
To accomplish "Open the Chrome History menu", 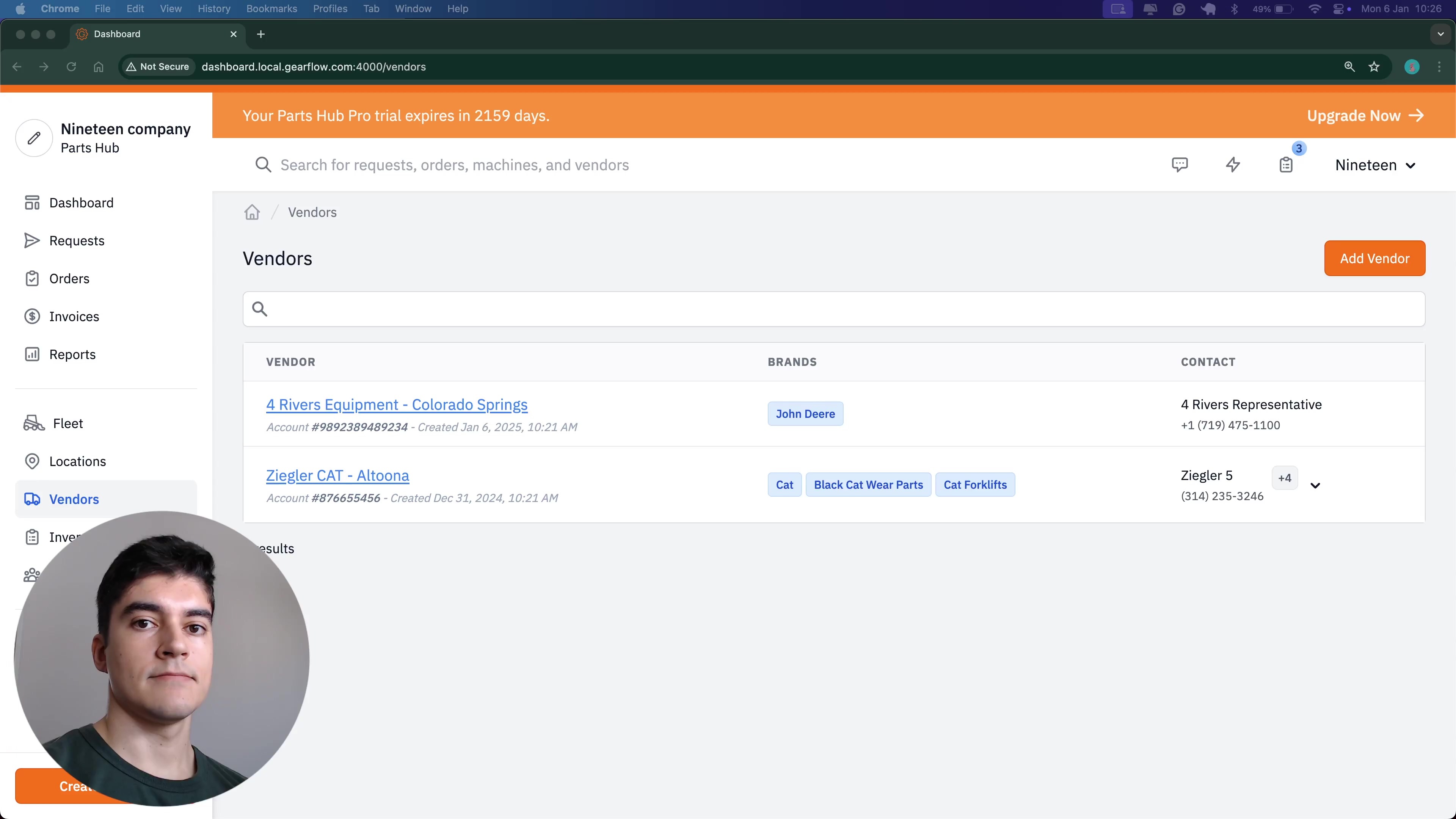I will (213, 8).
